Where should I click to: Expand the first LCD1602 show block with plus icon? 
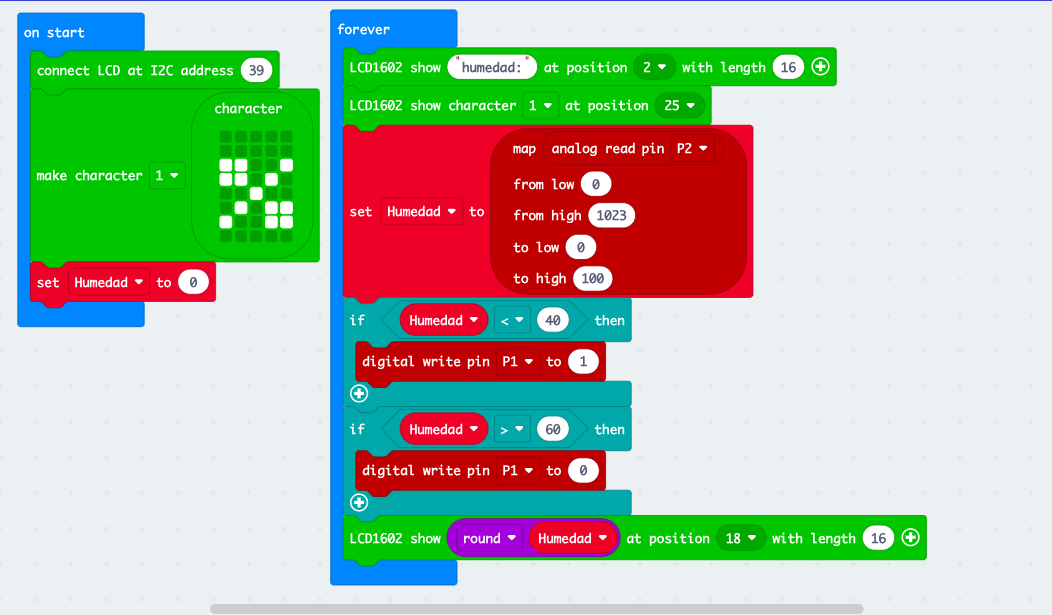820,66
